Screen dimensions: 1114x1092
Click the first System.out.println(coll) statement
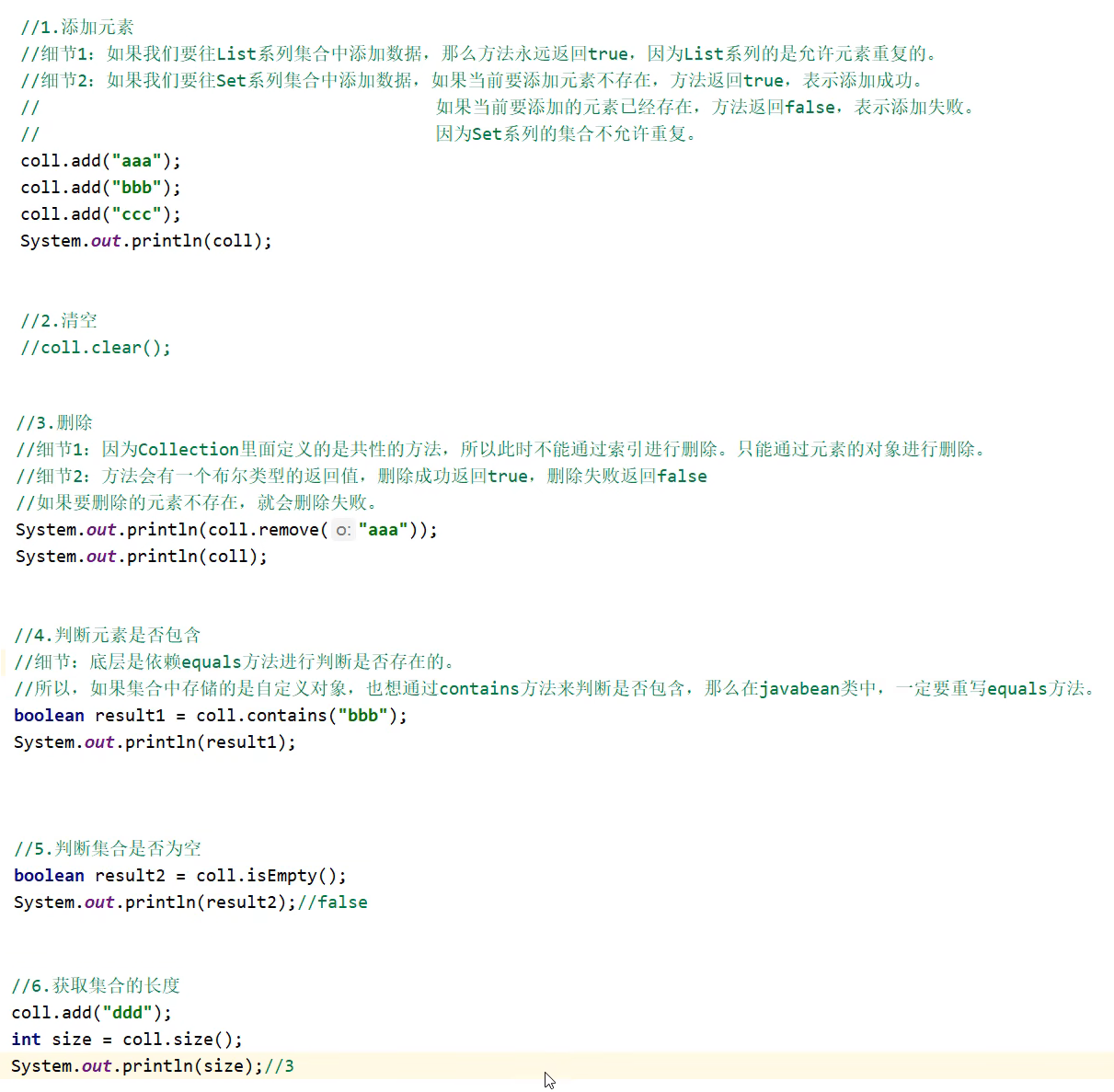[x=145, y=240]
